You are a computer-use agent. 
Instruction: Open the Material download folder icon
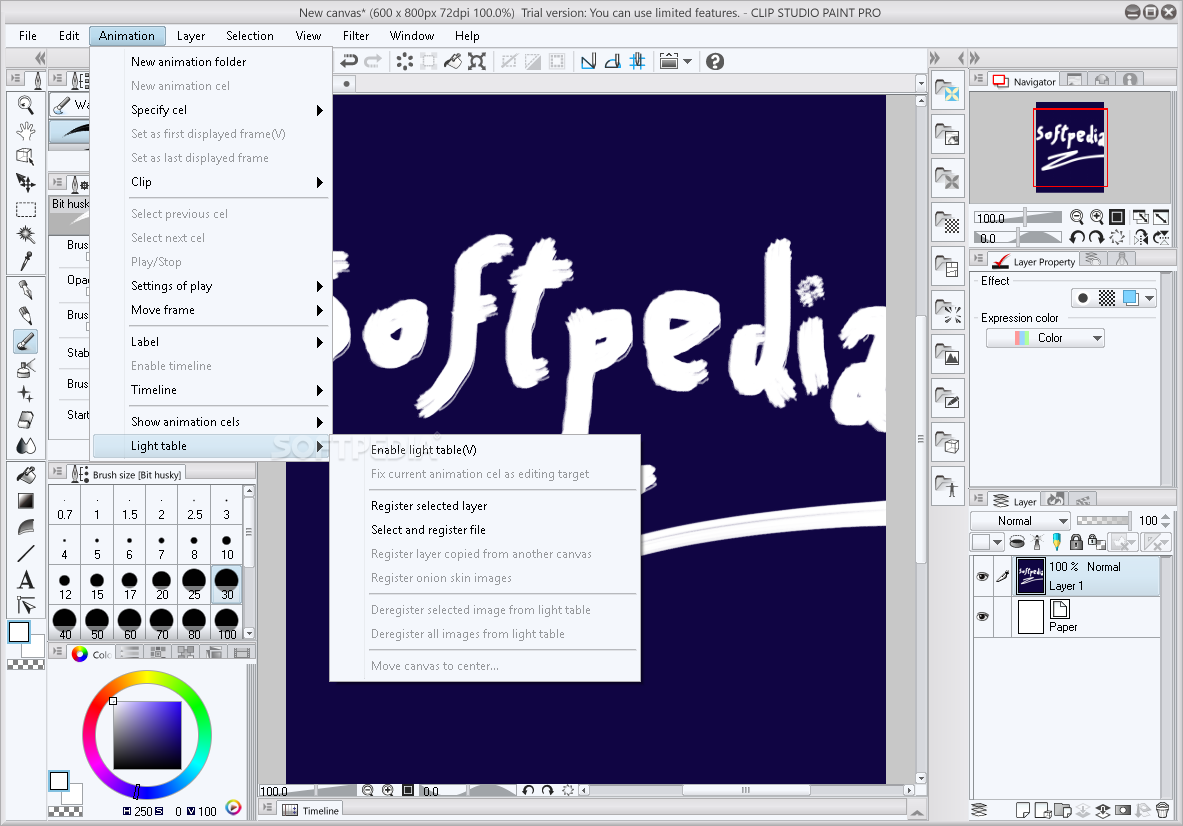(x=948, y=91)
